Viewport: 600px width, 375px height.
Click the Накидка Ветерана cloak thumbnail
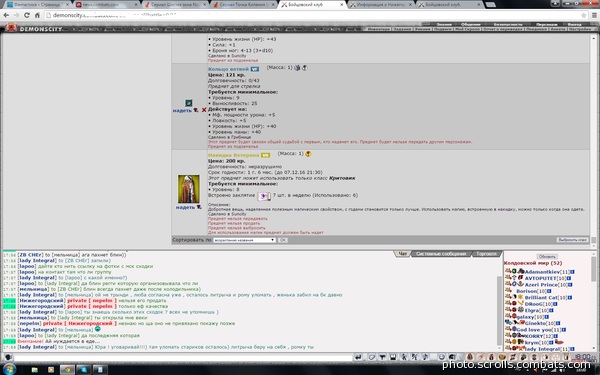point(189,189)
